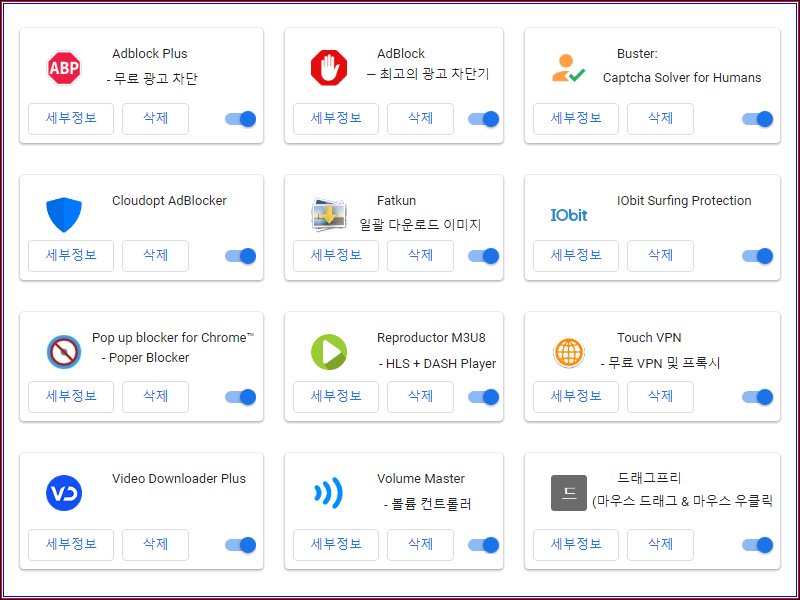Remove AdBlock with its 삭제 button

point(420,119)
